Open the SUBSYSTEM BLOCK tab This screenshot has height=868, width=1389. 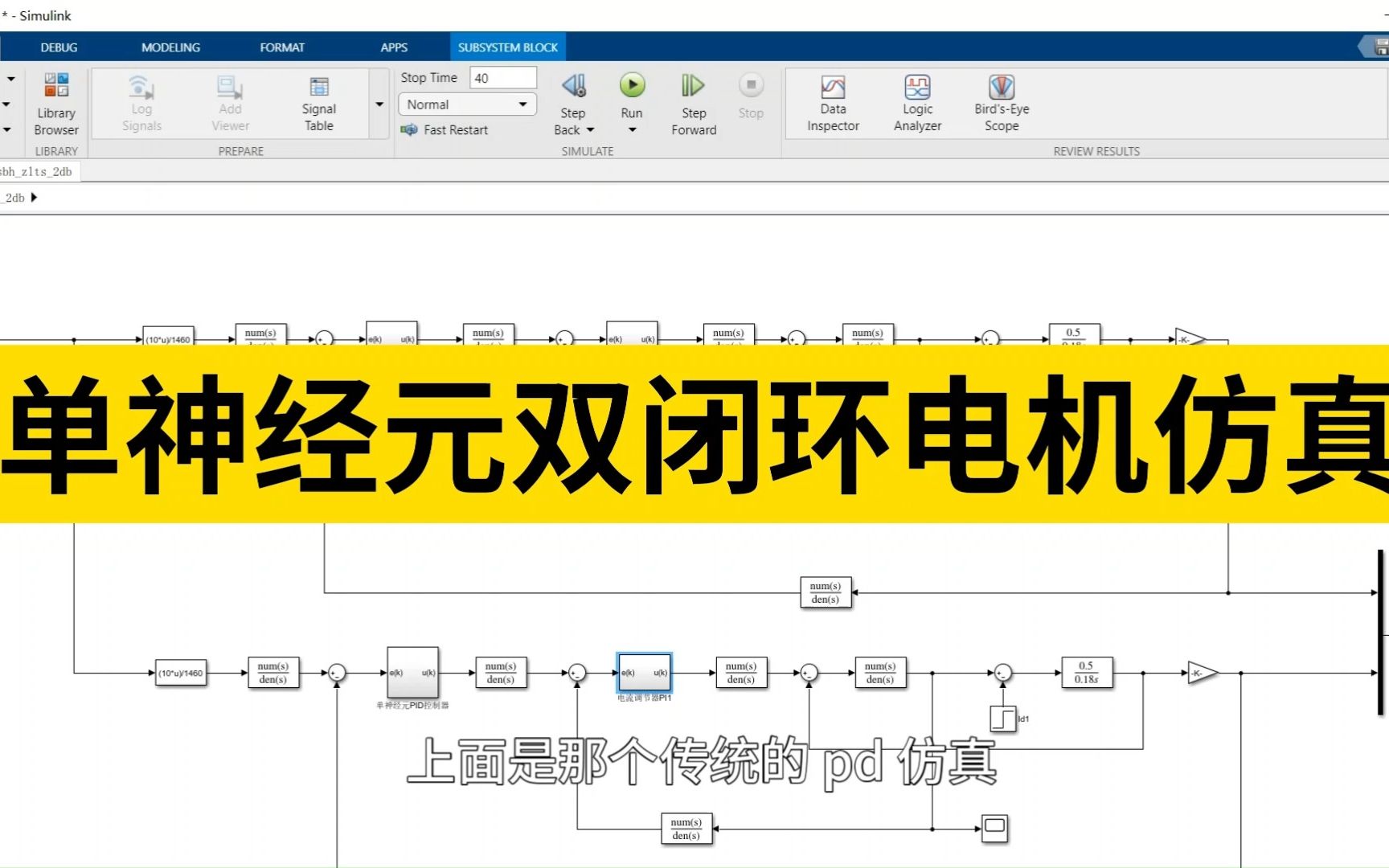click(x=507, y=47)
